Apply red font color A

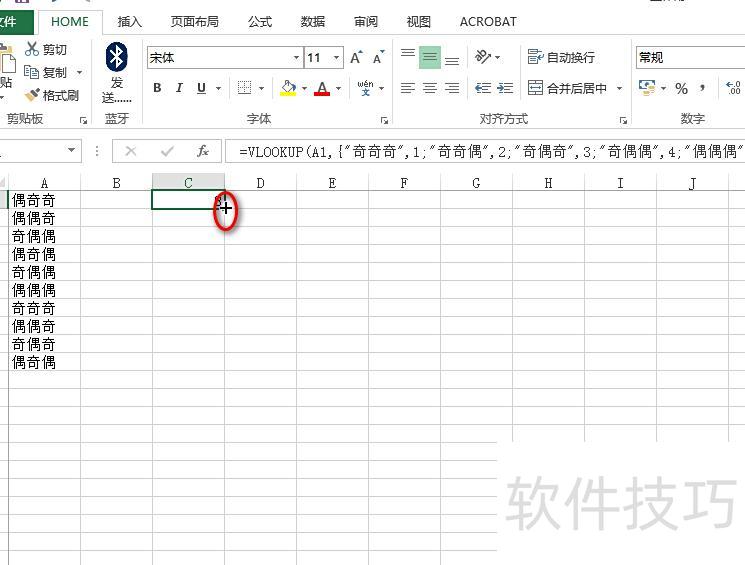pos(322,88)
